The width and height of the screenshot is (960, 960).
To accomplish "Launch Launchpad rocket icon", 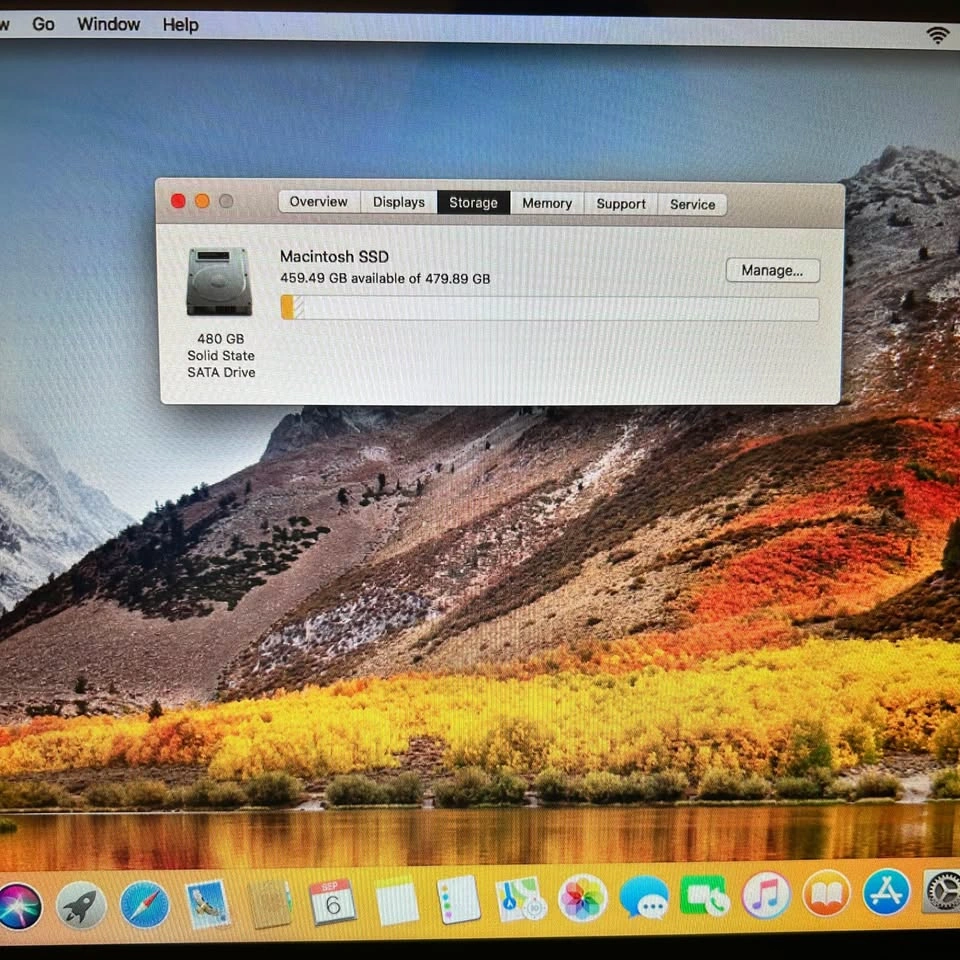I will click(x=80, y=906).
